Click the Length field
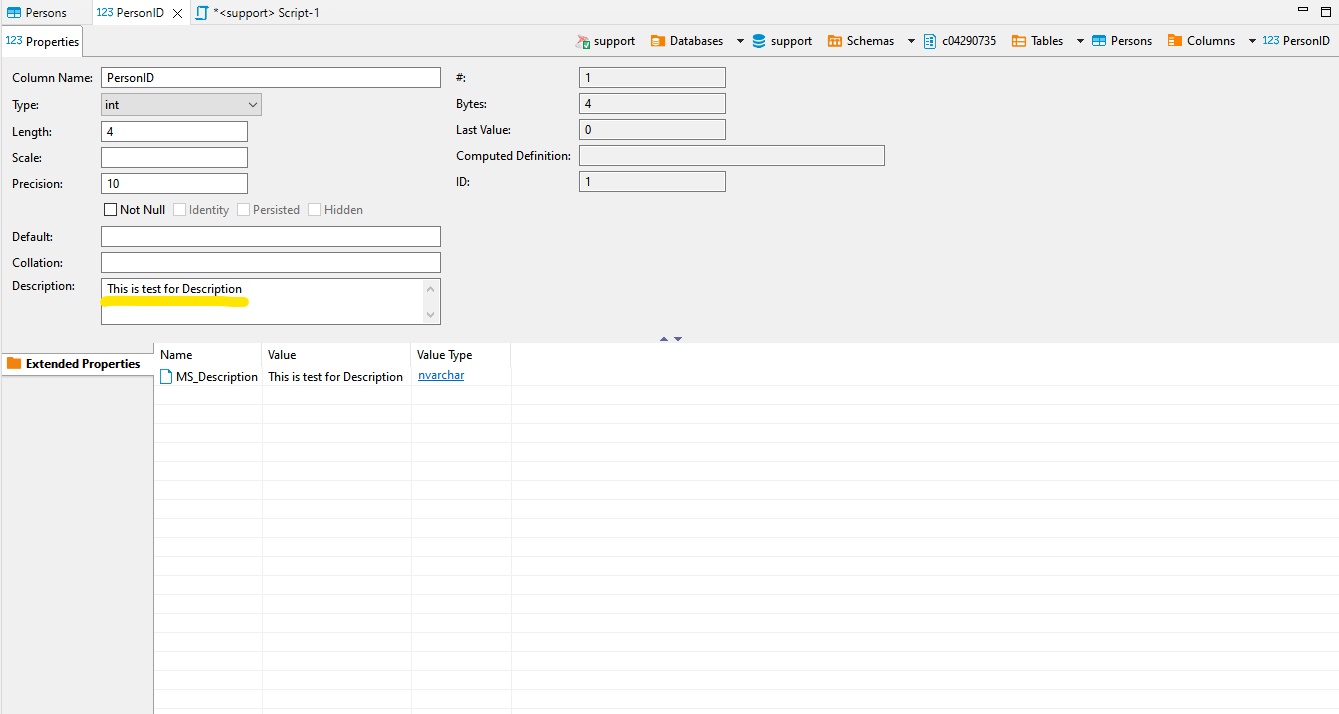This screenshot has height=714, width=1339. tap(174, 131)
